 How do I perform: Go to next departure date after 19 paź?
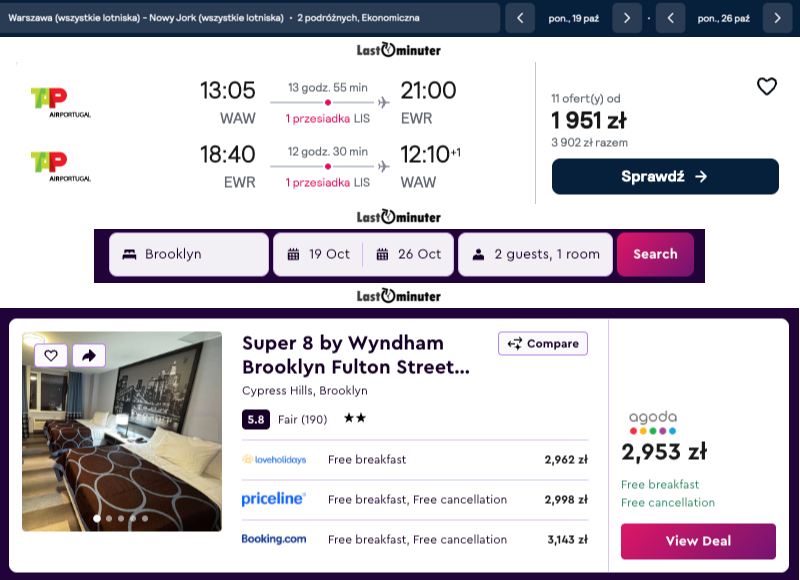pyautogui.click(x=627, y=18)
